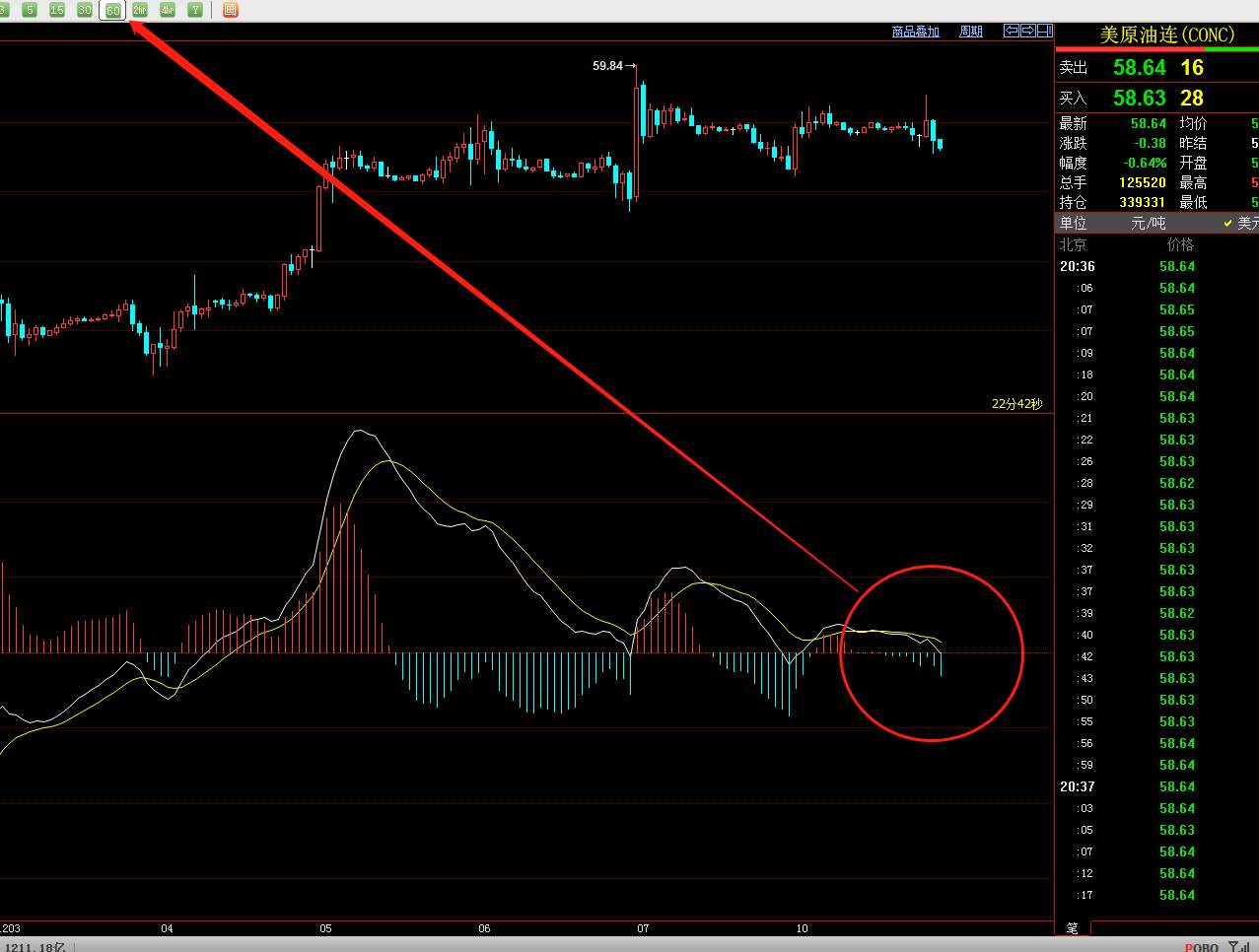Select the 60-minute period button
The height and width of the screenshot is (952, 1259).
click(x=112, y=10)
